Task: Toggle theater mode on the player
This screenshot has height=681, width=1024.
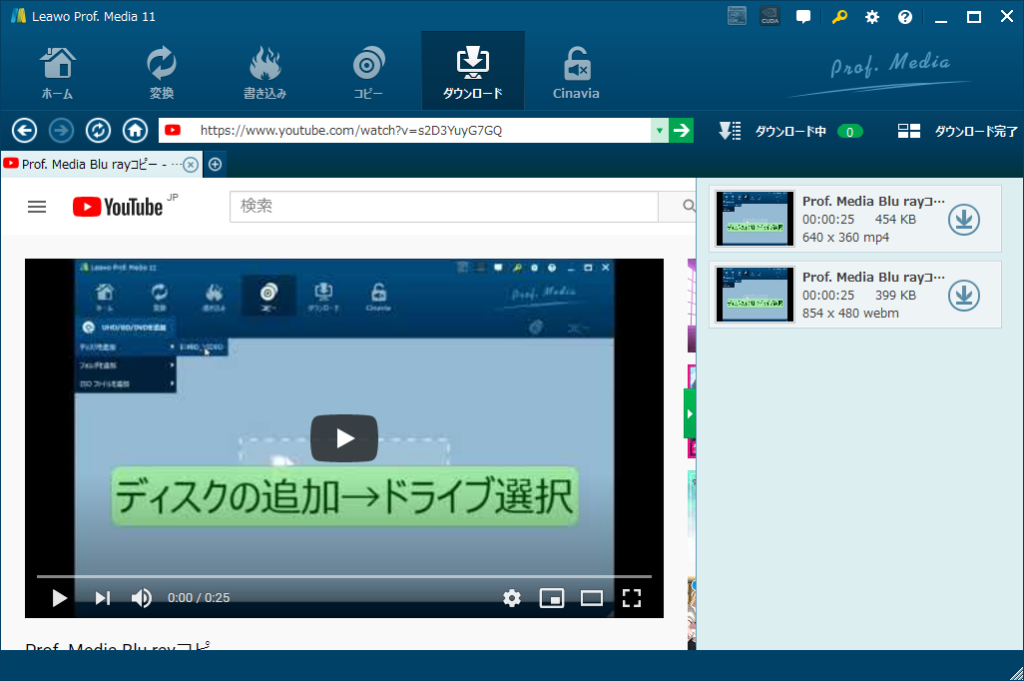Action: [592, 598]
